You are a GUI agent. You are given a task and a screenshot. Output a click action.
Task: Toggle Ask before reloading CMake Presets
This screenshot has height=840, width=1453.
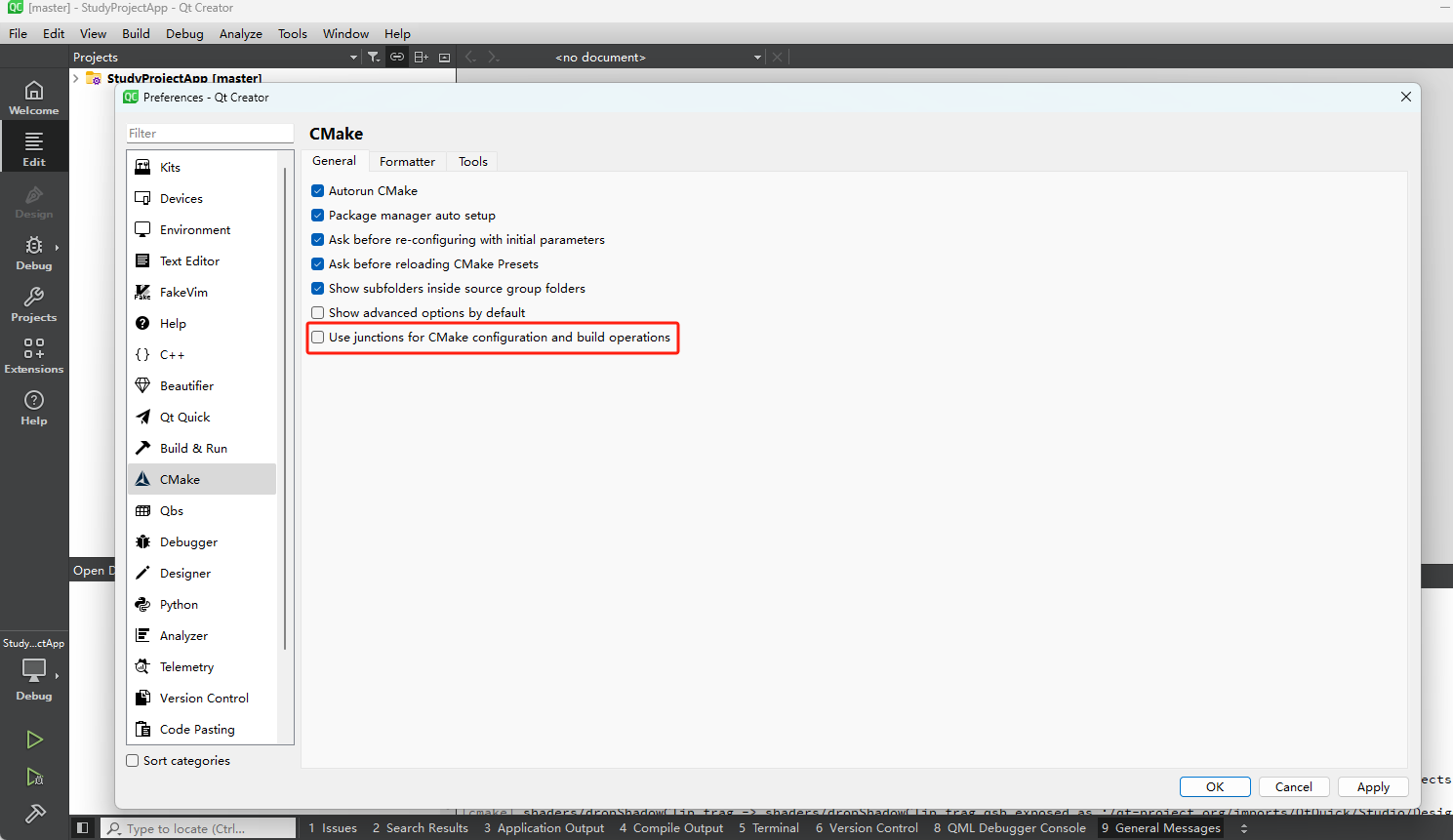click(x=317, y=263)
